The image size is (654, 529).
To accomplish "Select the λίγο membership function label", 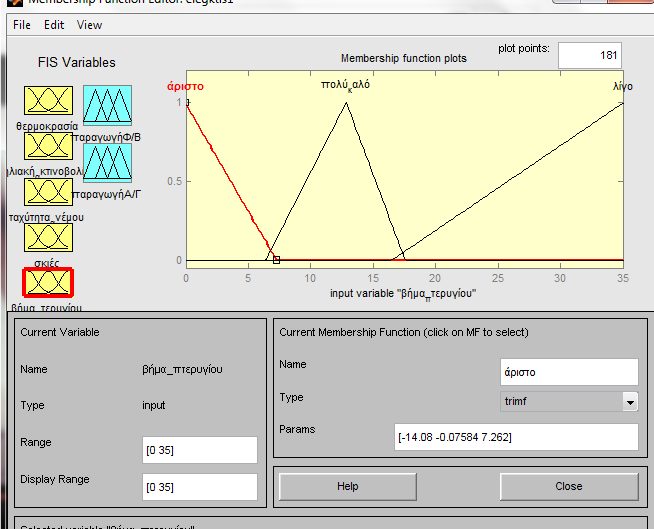I will pos(623,86).
